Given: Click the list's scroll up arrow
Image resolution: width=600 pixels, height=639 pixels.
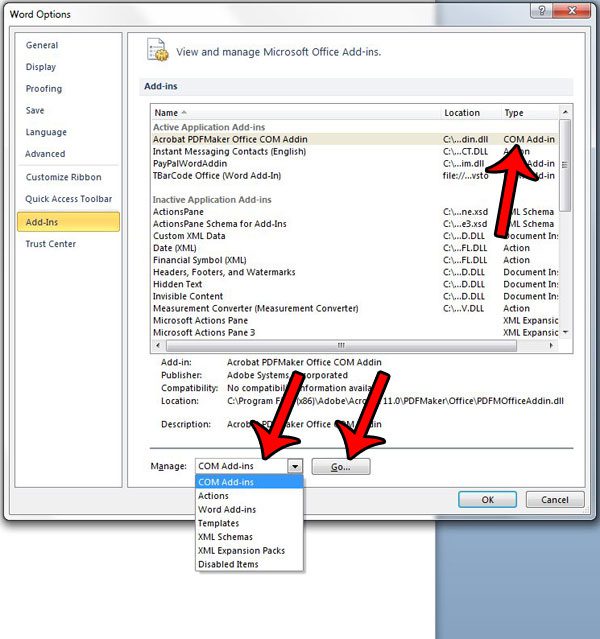Looking at the screenshot, I should (x=565, y=112).
